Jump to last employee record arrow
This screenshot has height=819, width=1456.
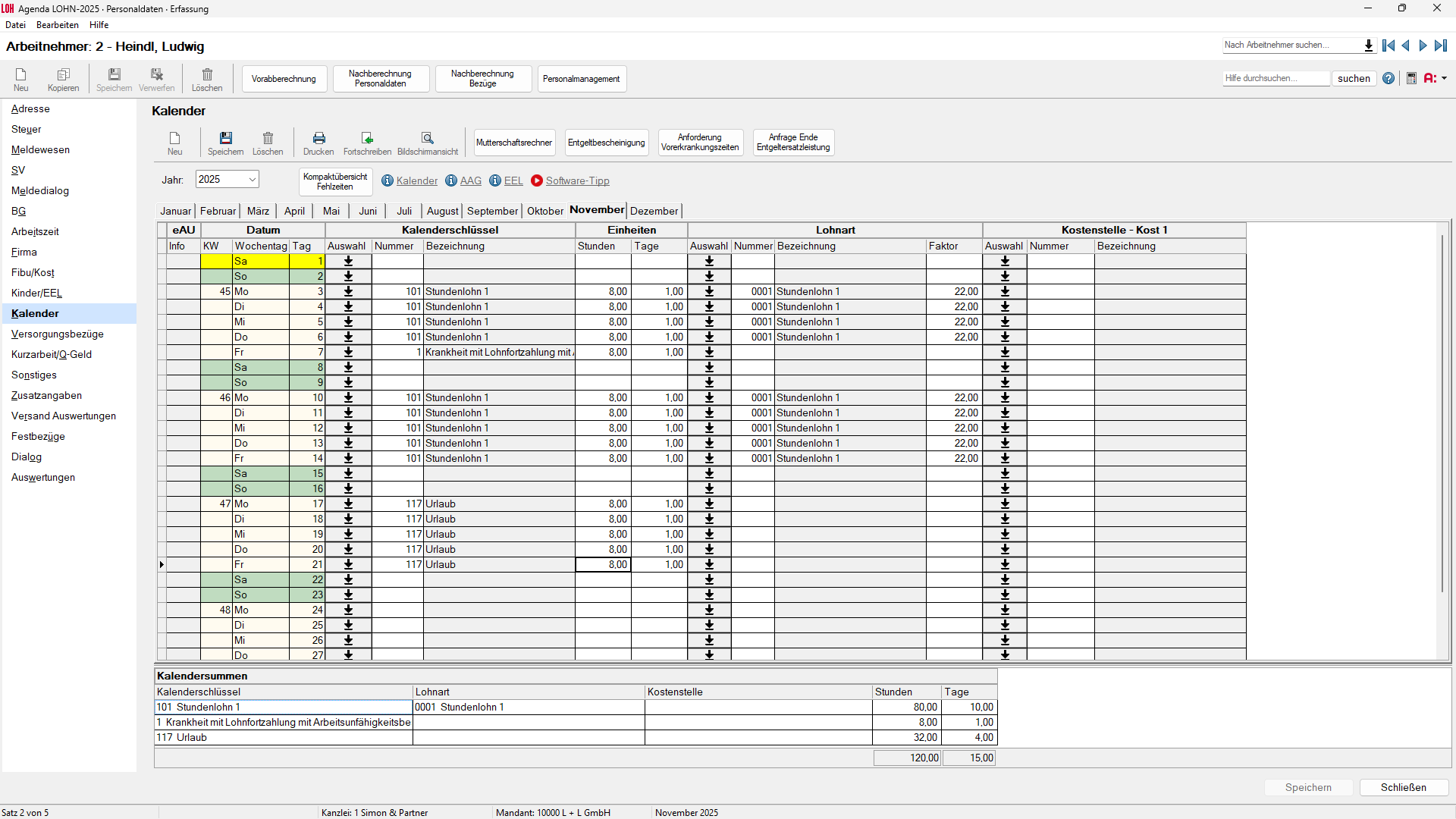[x=1440, y=45]
